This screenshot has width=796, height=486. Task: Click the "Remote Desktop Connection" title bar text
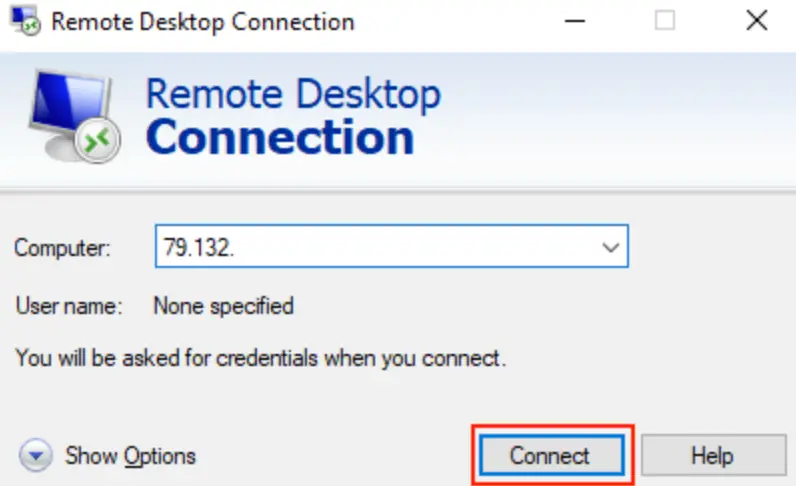click(x=203, y=23)
